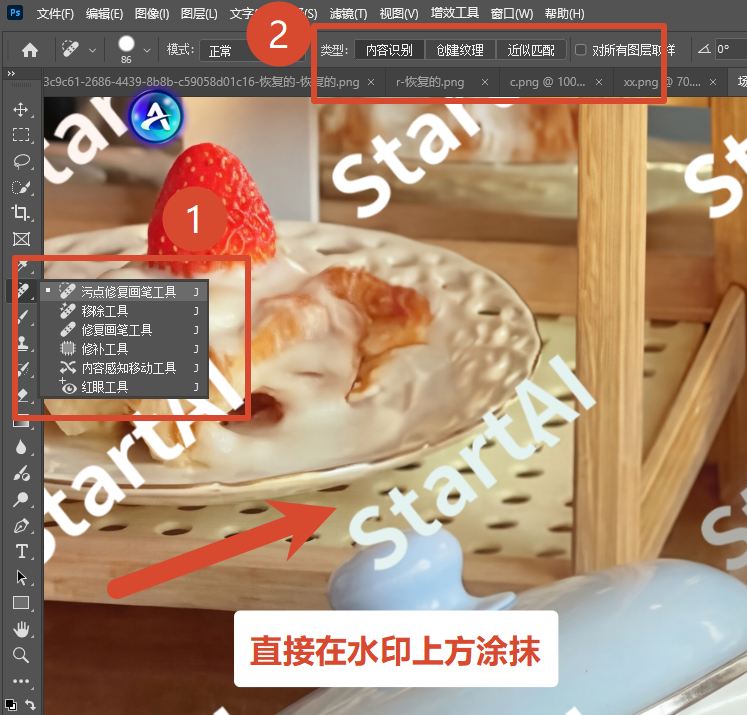
Task: Choose 近似匹配 type option
Action: 531,50
